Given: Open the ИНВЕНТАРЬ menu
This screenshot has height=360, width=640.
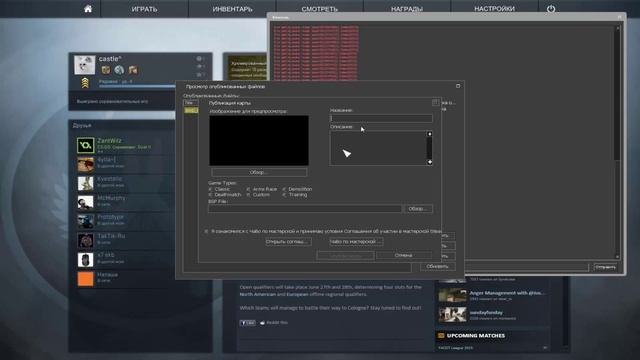Looking at the screenshot, I should coord(232,9).
